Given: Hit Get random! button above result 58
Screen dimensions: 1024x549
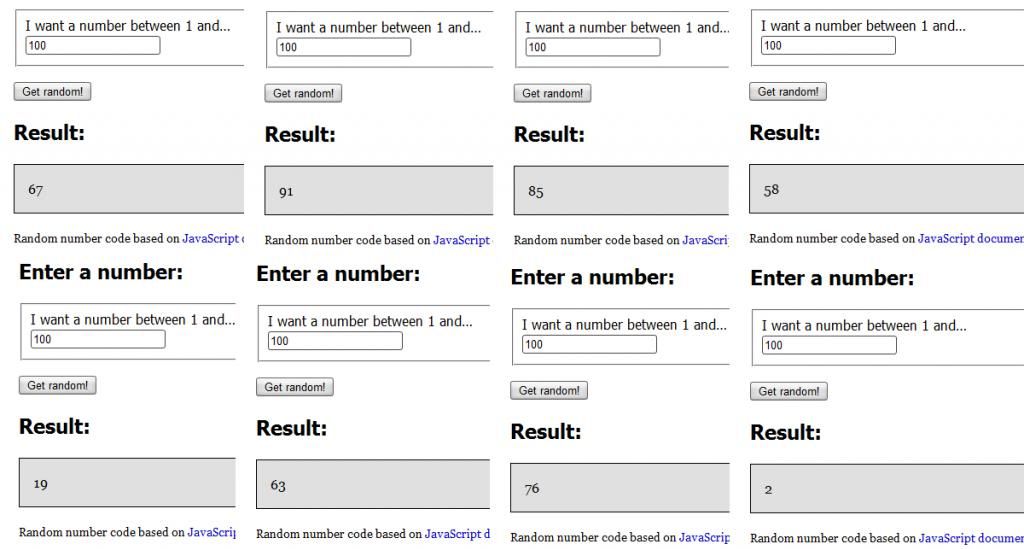Looking at the screenshot, I should click(x=788, y=92).
